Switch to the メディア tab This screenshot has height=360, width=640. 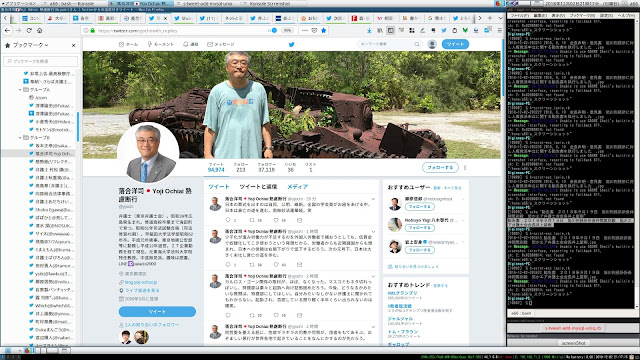click(297, 187)
